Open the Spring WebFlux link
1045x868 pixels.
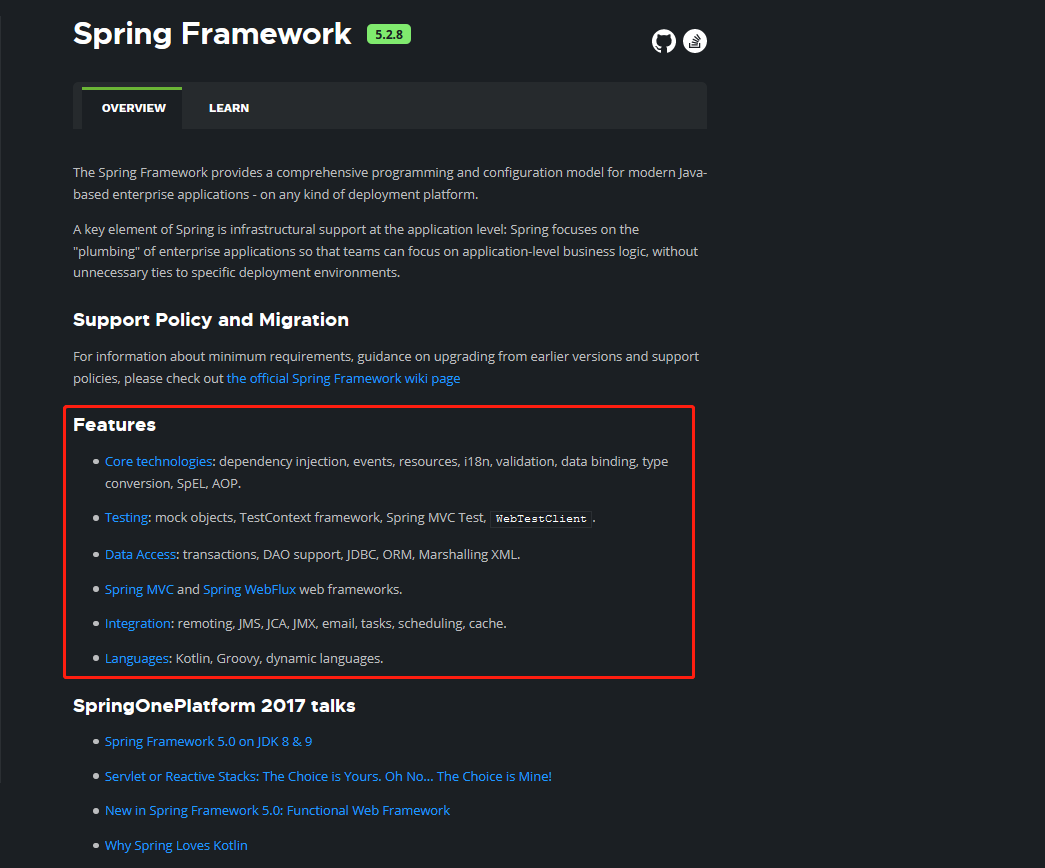(x=249, y=589)
